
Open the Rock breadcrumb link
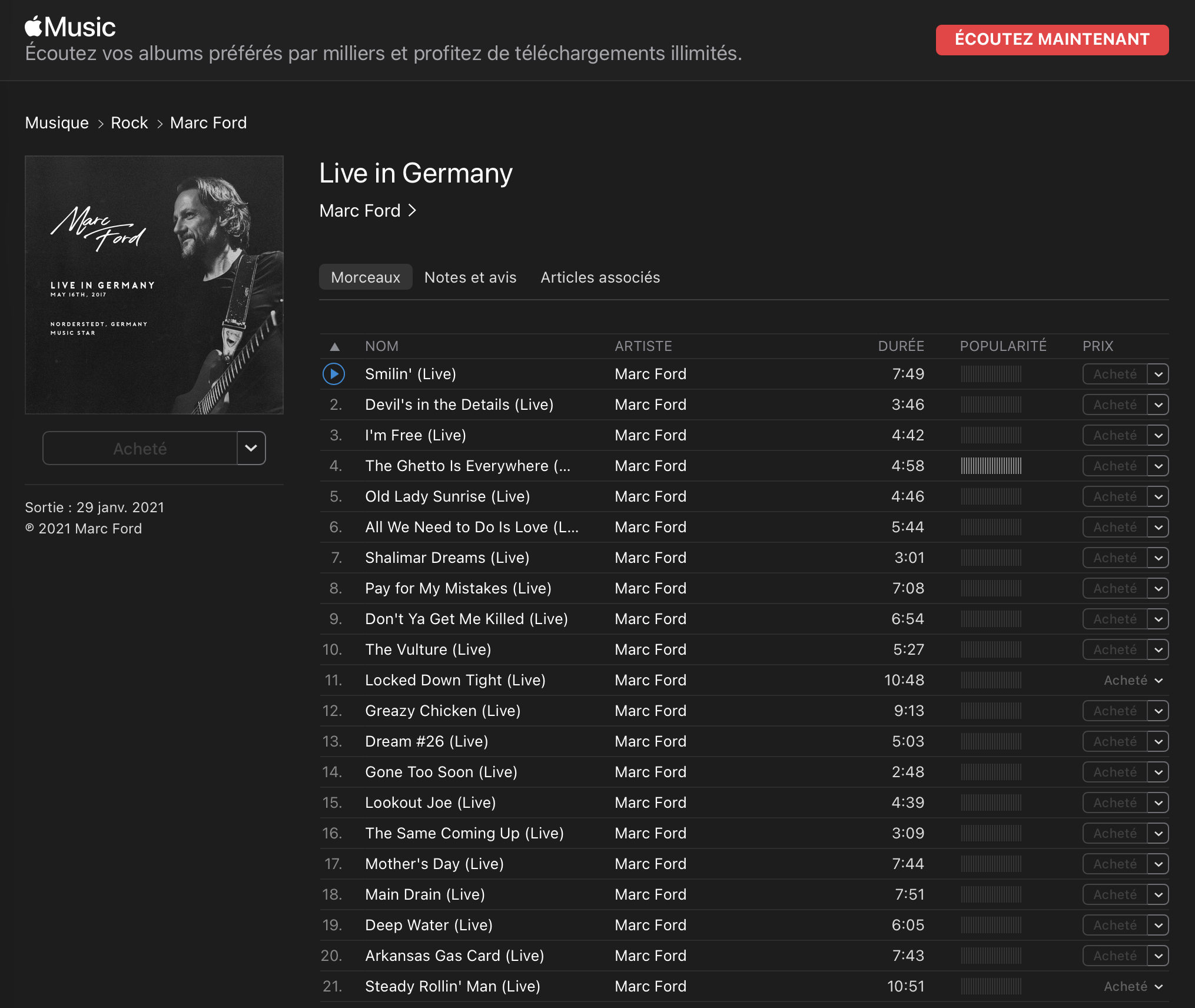tap(130, 122)
